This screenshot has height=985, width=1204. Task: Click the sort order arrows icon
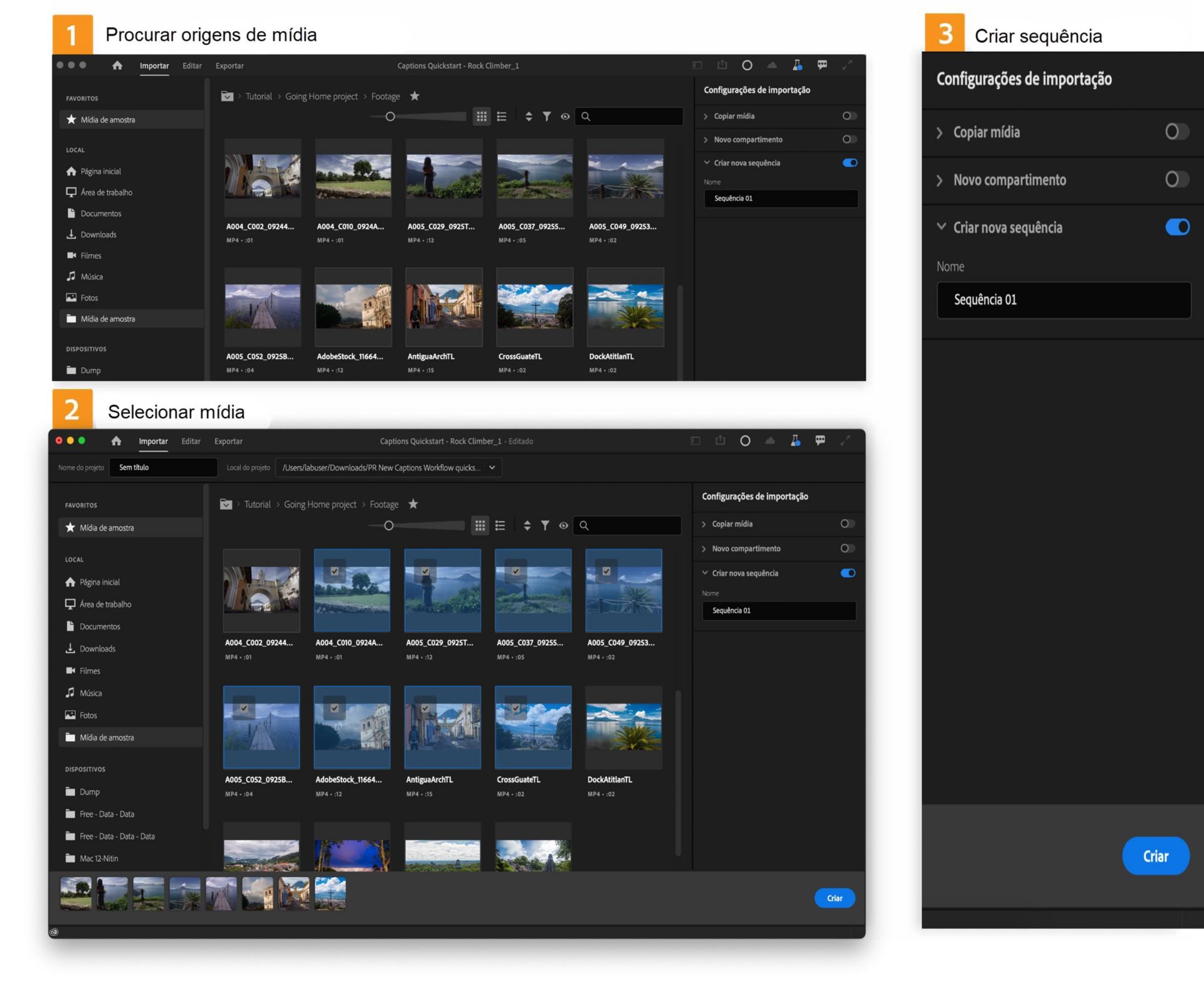[528, 116]
